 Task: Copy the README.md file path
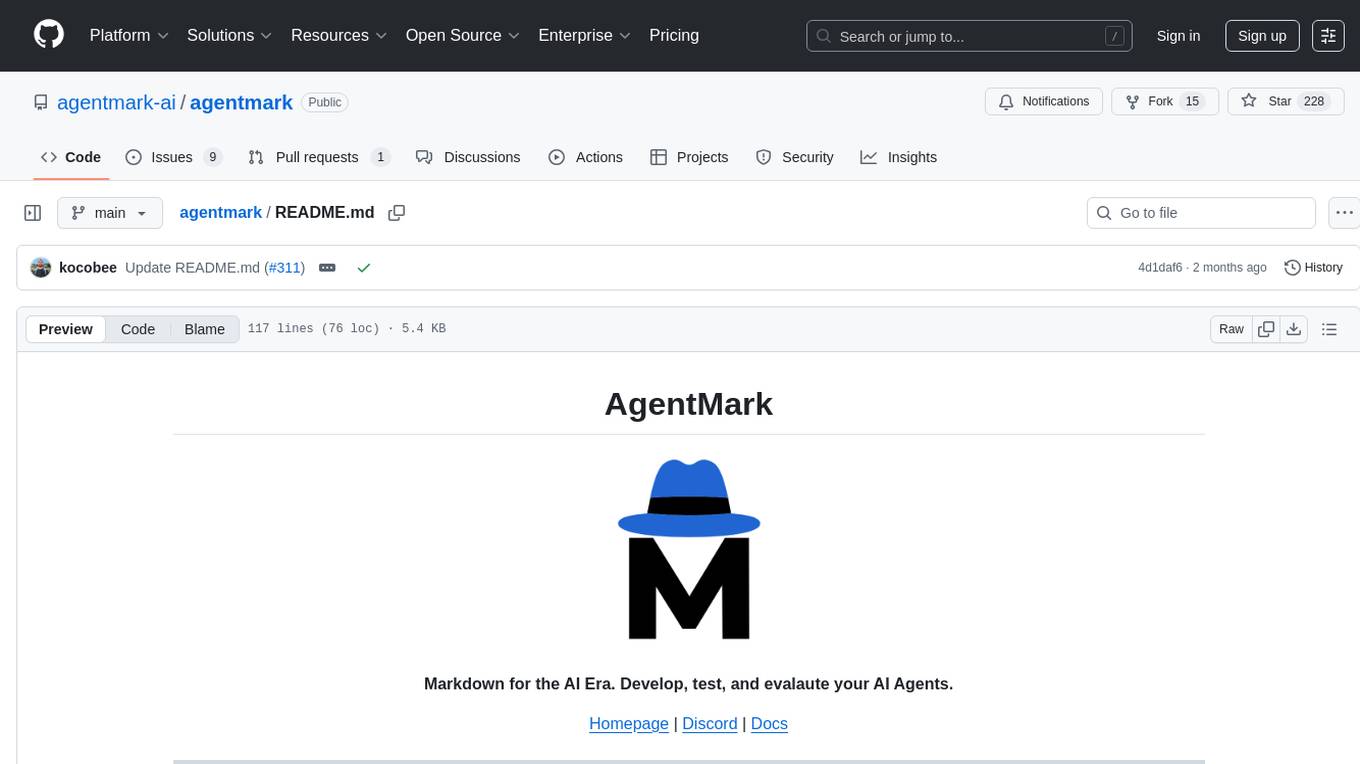[397, 213]
